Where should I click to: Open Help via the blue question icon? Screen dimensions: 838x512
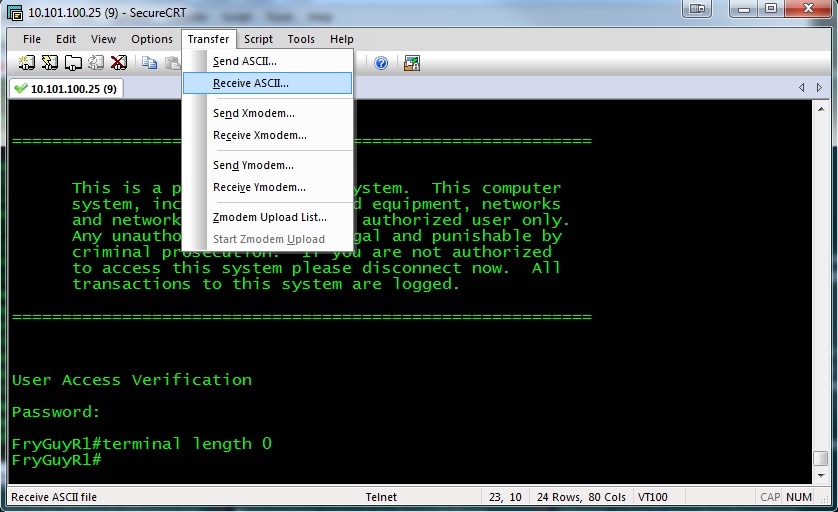tap(381, 63)
